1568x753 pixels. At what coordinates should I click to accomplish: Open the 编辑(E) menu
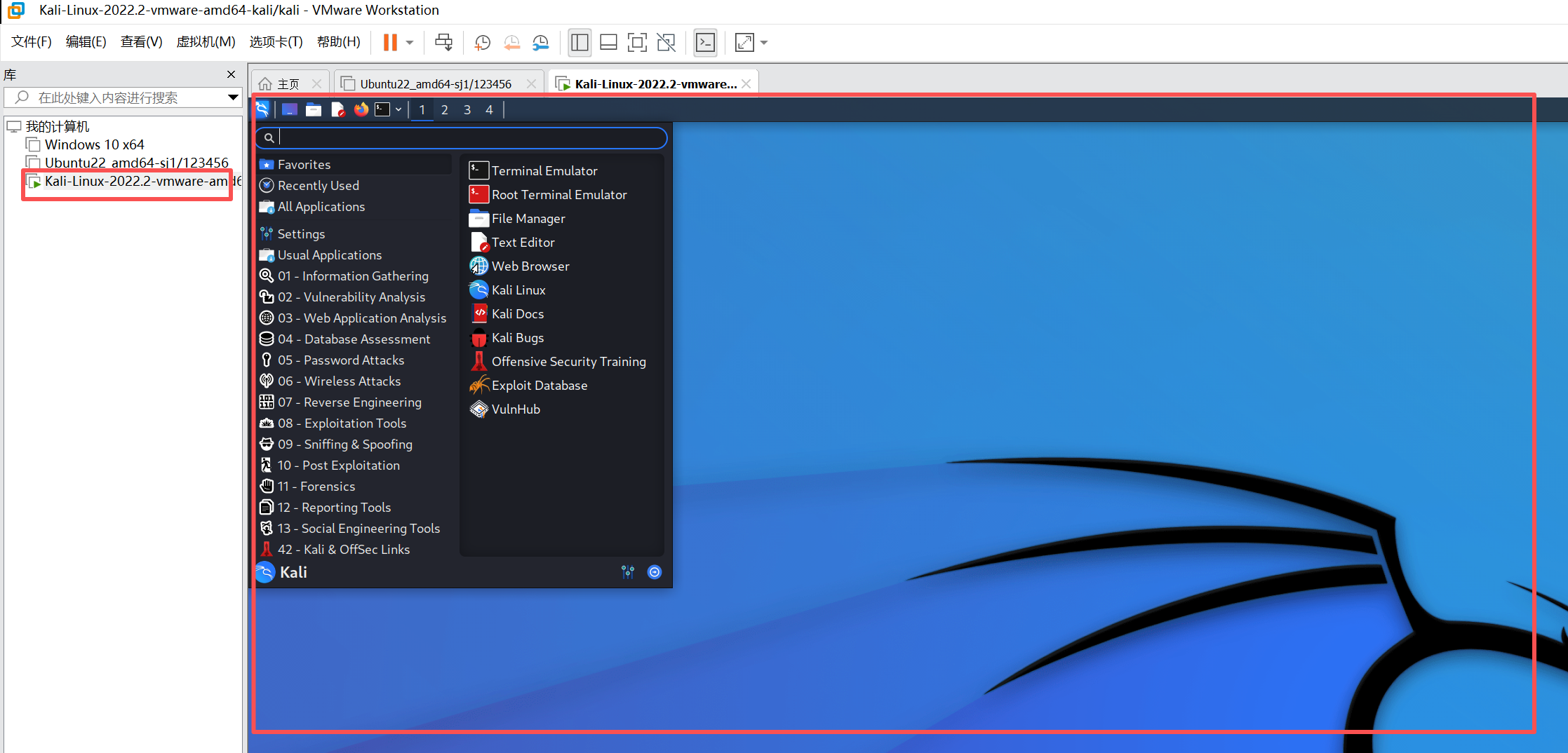pos(86,42)
